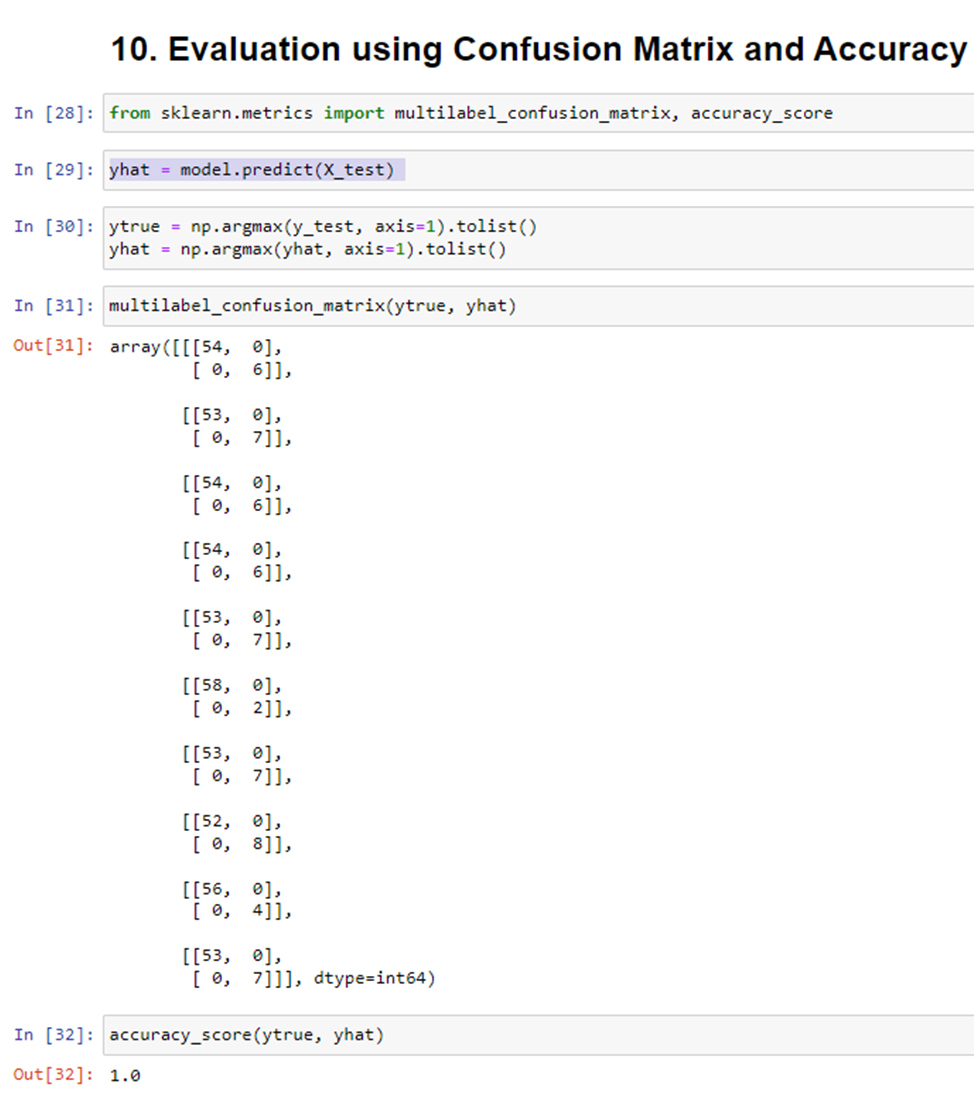Click the matrix row containing 56
The height and width of the screenshot is (1100, 974).
232,890
